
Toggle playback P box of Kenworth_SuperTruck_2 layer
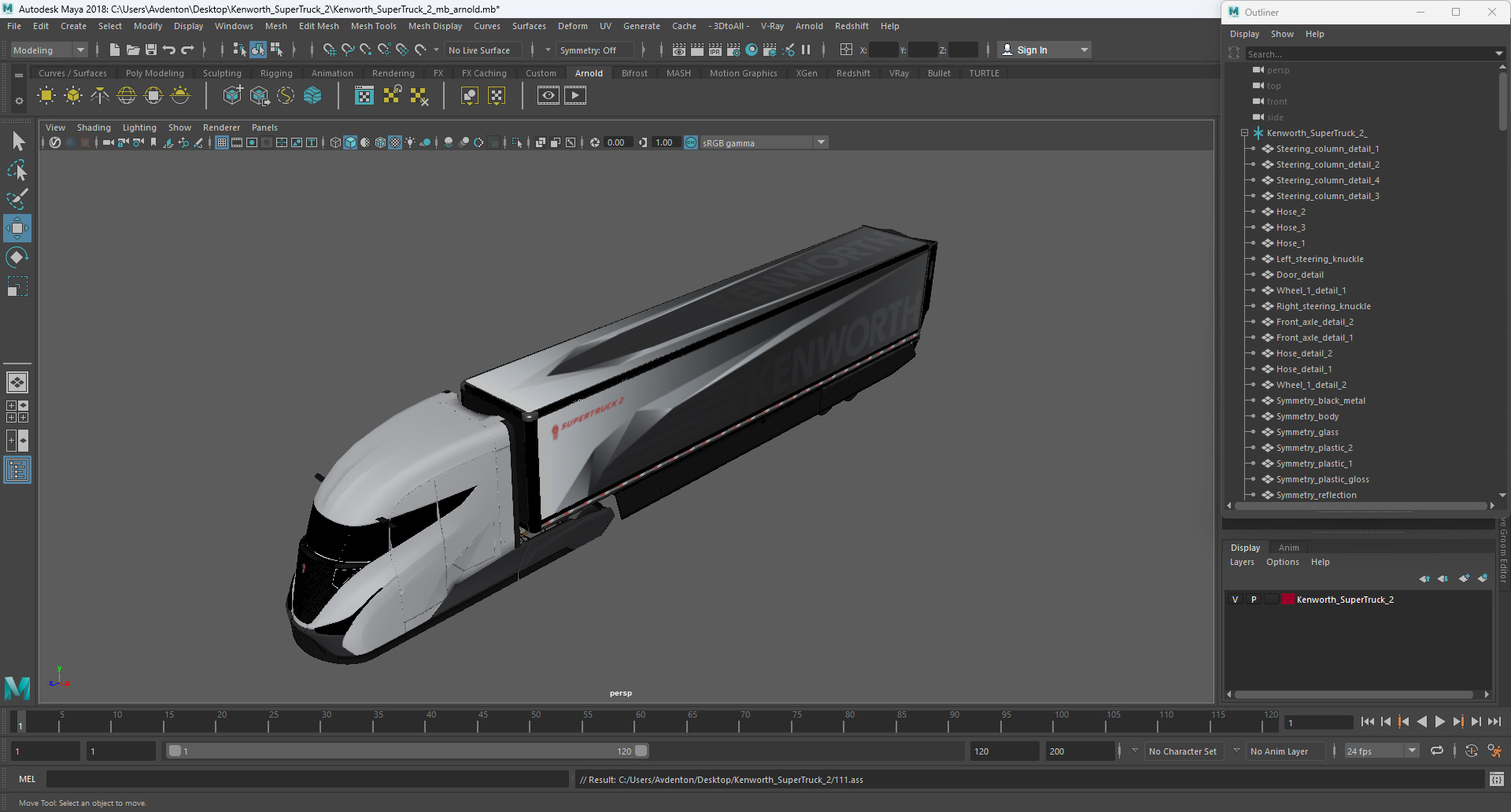[x=1254, y=600]
